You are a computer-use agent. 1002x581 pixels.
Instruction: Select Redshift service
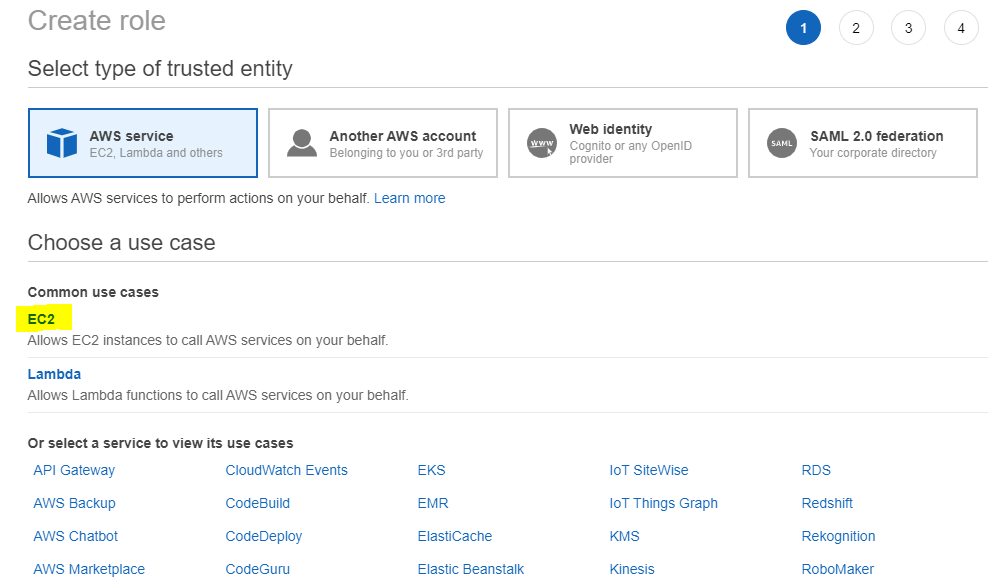click(x=827, y=503)
